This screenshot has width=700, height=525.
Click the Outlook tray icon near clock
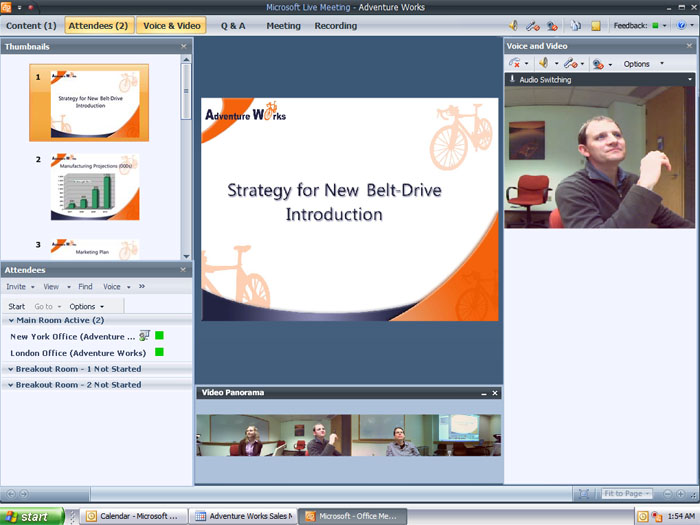tap(642, 517)
